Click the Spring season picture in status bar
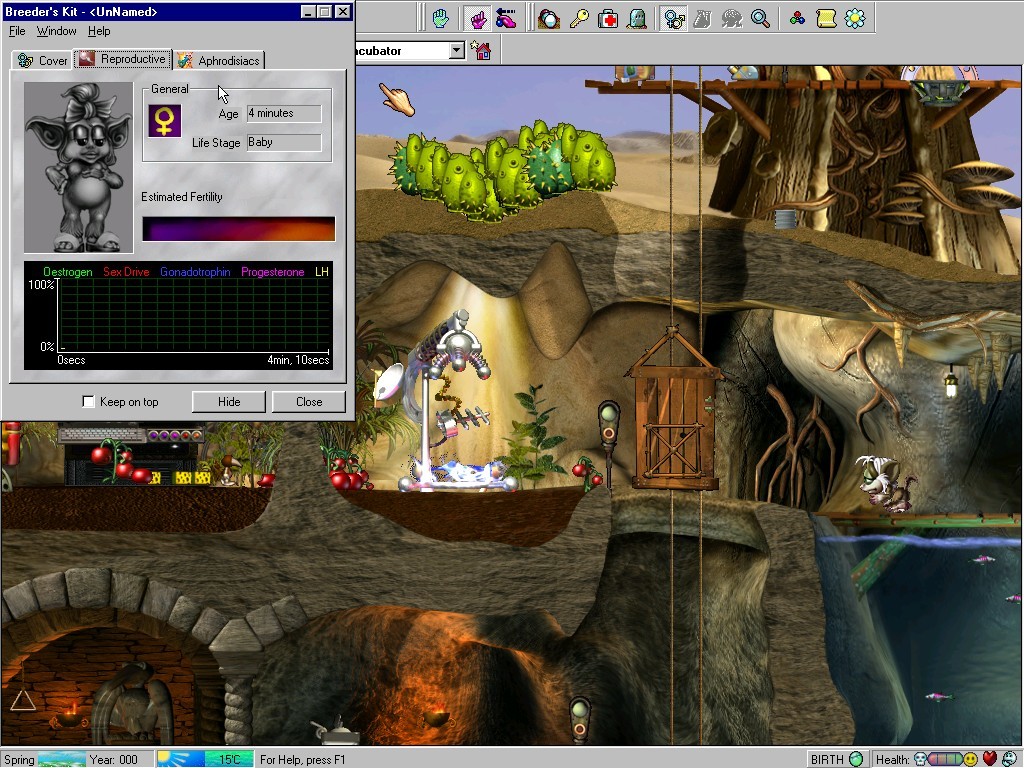The image size is (1024, 768). (x=61, y=759)
